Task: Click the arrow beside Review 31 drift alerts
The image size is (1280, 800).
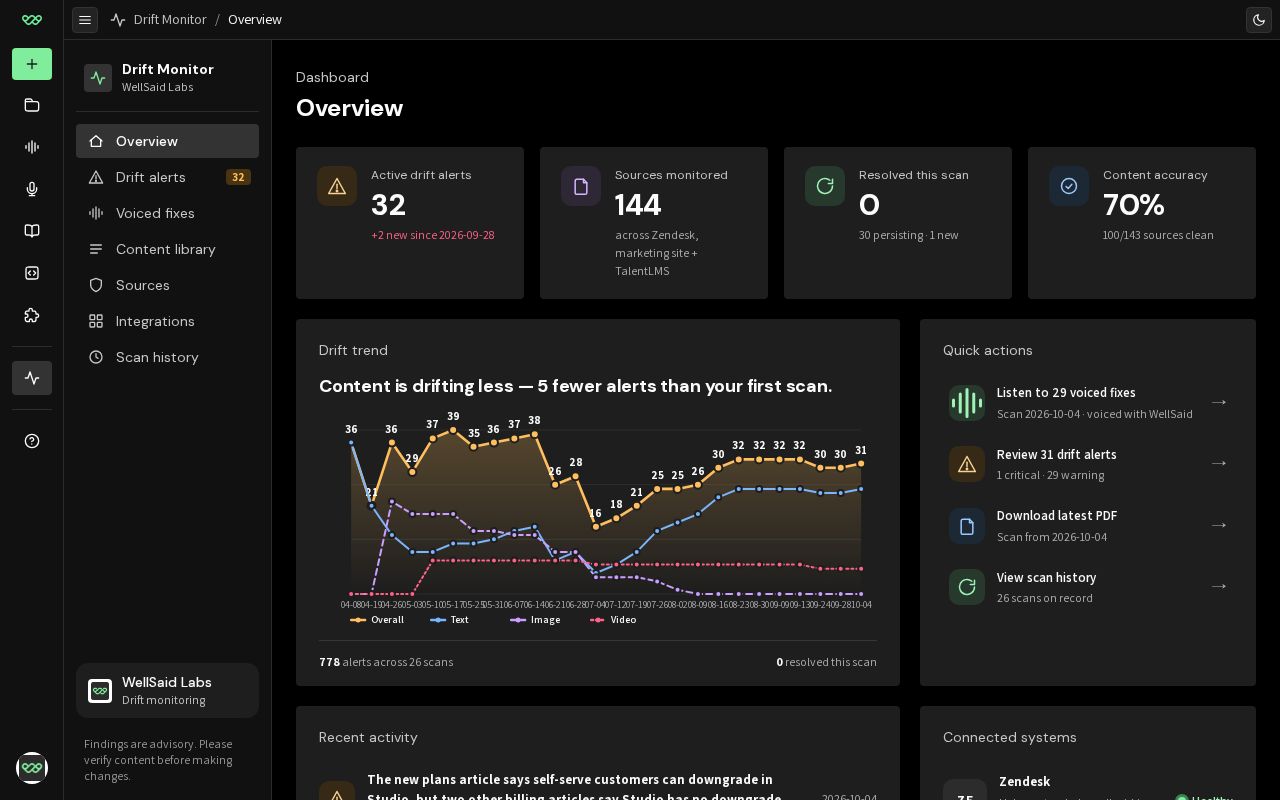Action: tap(1219, 464)
